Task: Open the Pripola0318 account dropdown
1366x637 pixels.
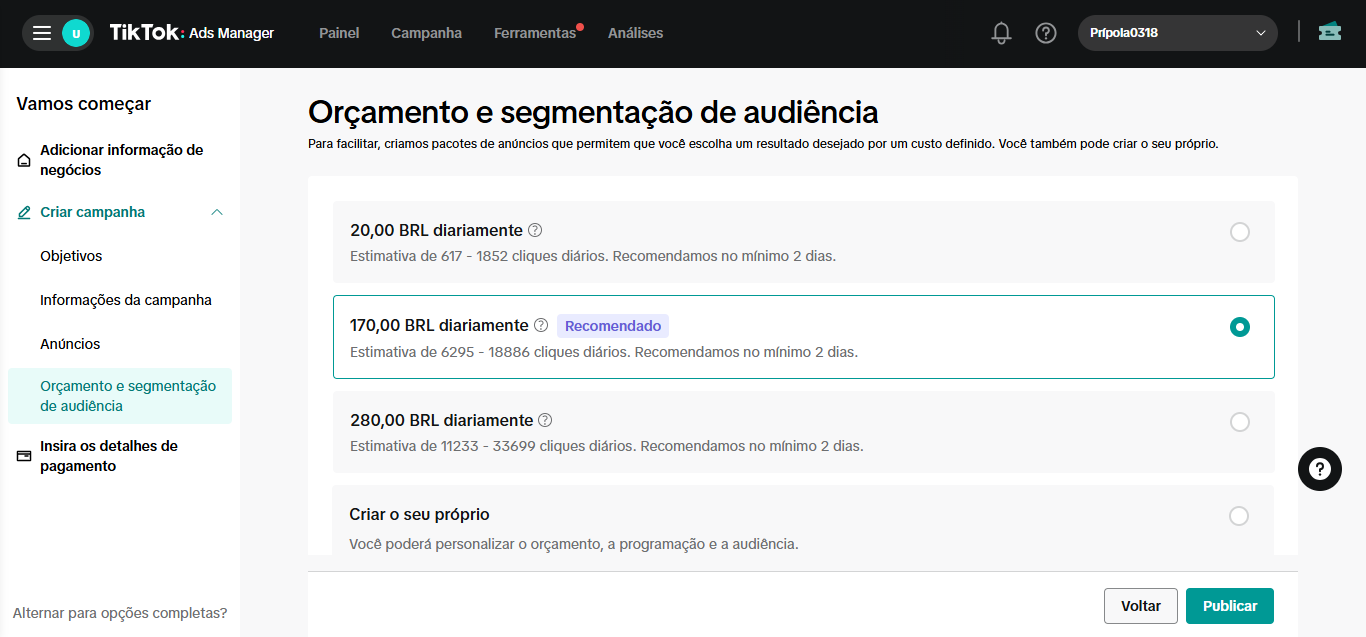Action: click(x=1177, y=32)
